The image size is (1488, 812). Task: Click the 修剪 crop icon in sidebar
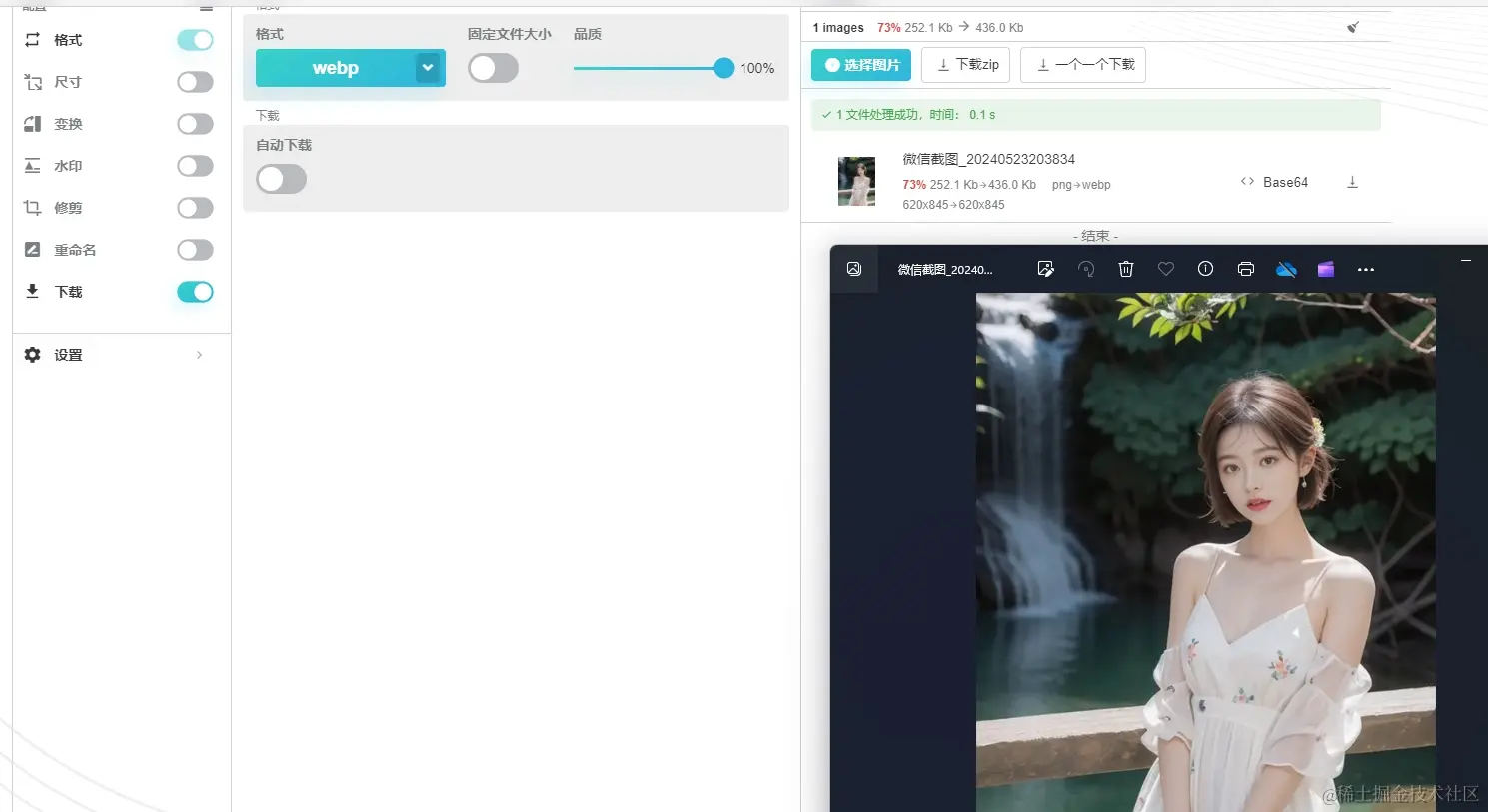click(x=32, y=208)
